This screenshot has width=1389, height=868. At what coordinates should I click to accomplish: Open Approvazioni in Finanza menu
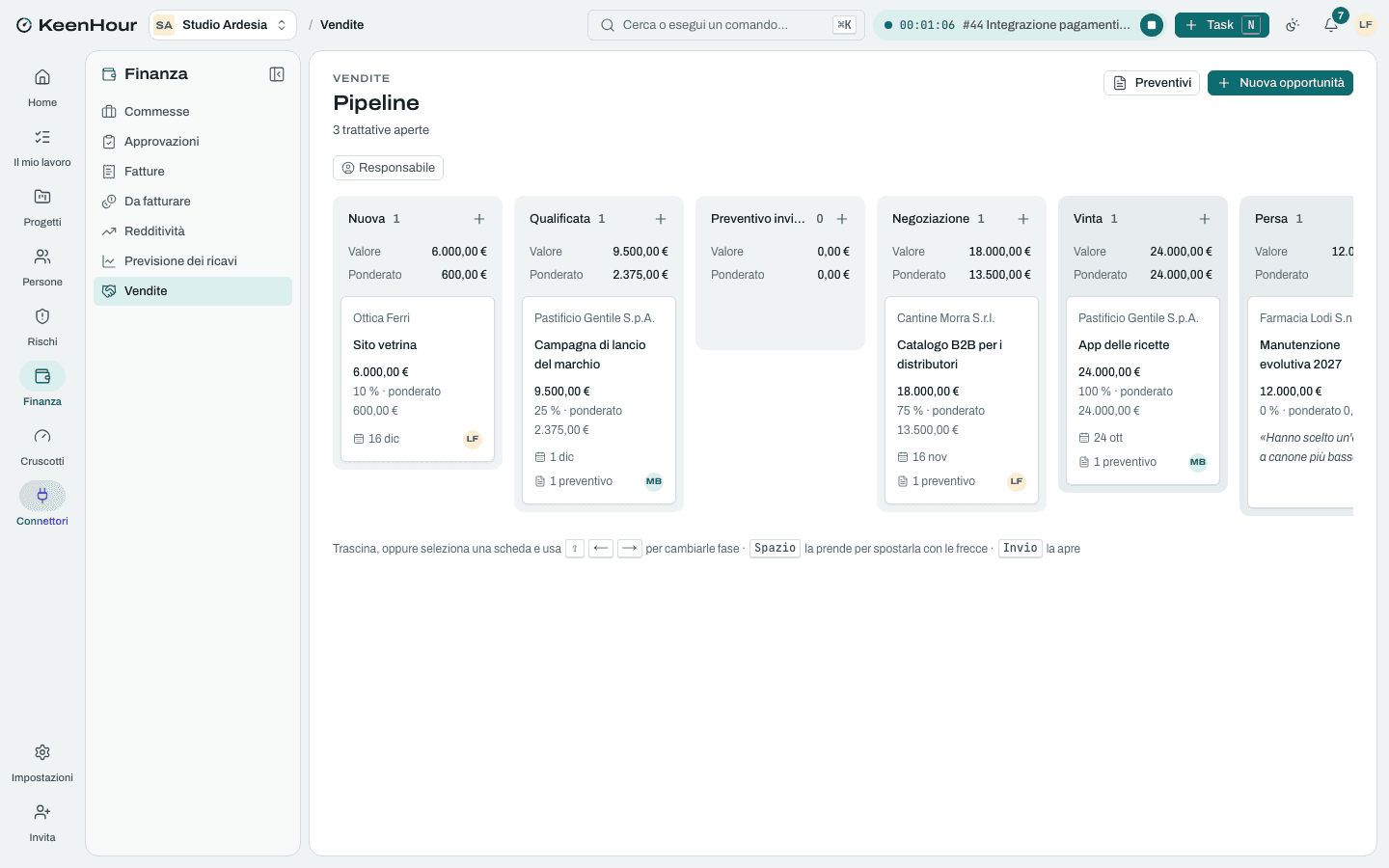click(x=193, y=142)
